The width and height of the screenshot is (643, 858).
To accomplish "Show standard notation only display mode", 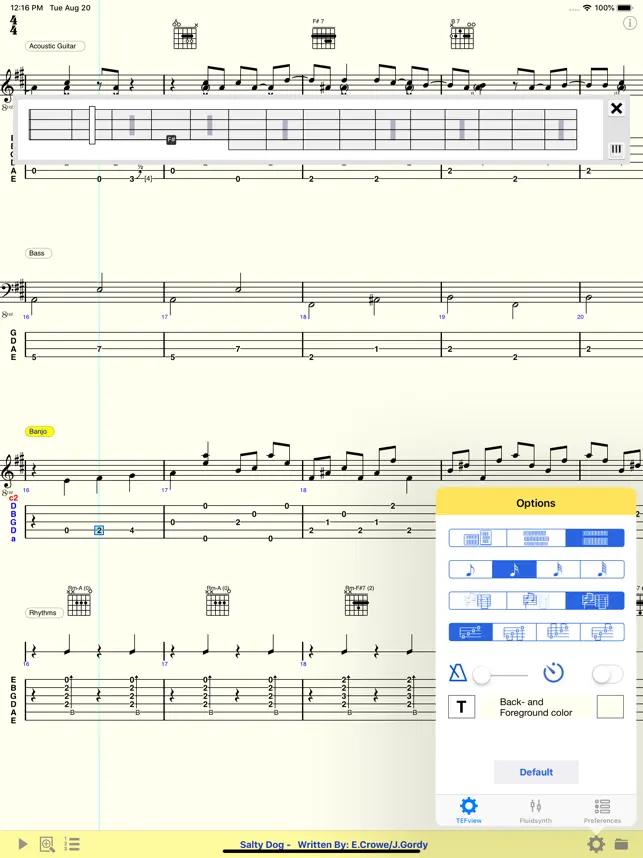I will (536, 601).
